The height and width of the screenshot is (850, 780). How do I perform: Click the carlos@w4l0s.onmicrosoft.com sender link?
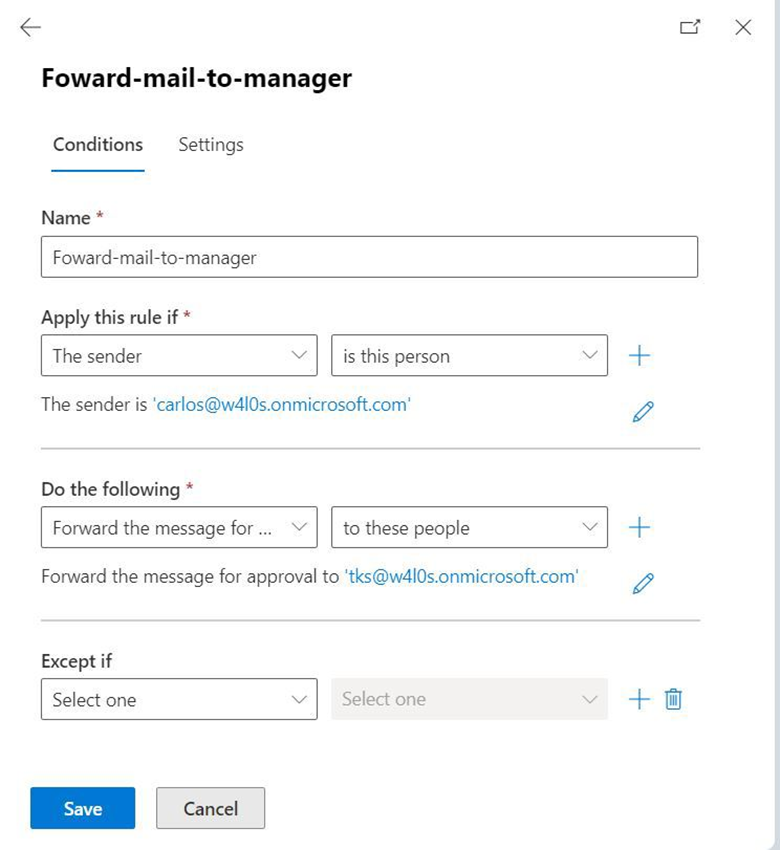pyautogui.click(x=282, y=405)
